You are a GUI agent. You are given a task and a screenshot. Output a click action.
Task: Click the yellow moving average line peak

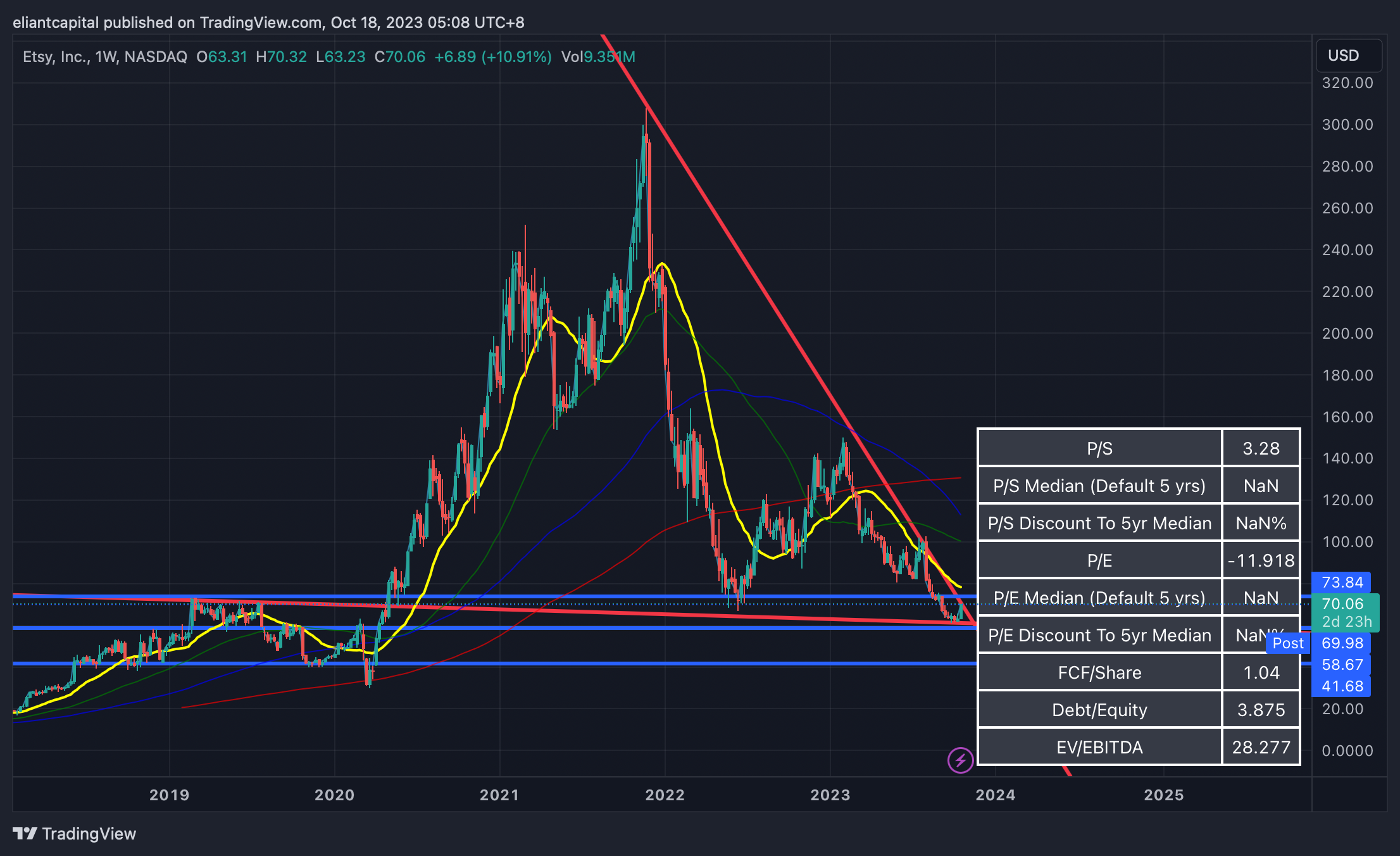pyautogui.click(x=662, y=264)
